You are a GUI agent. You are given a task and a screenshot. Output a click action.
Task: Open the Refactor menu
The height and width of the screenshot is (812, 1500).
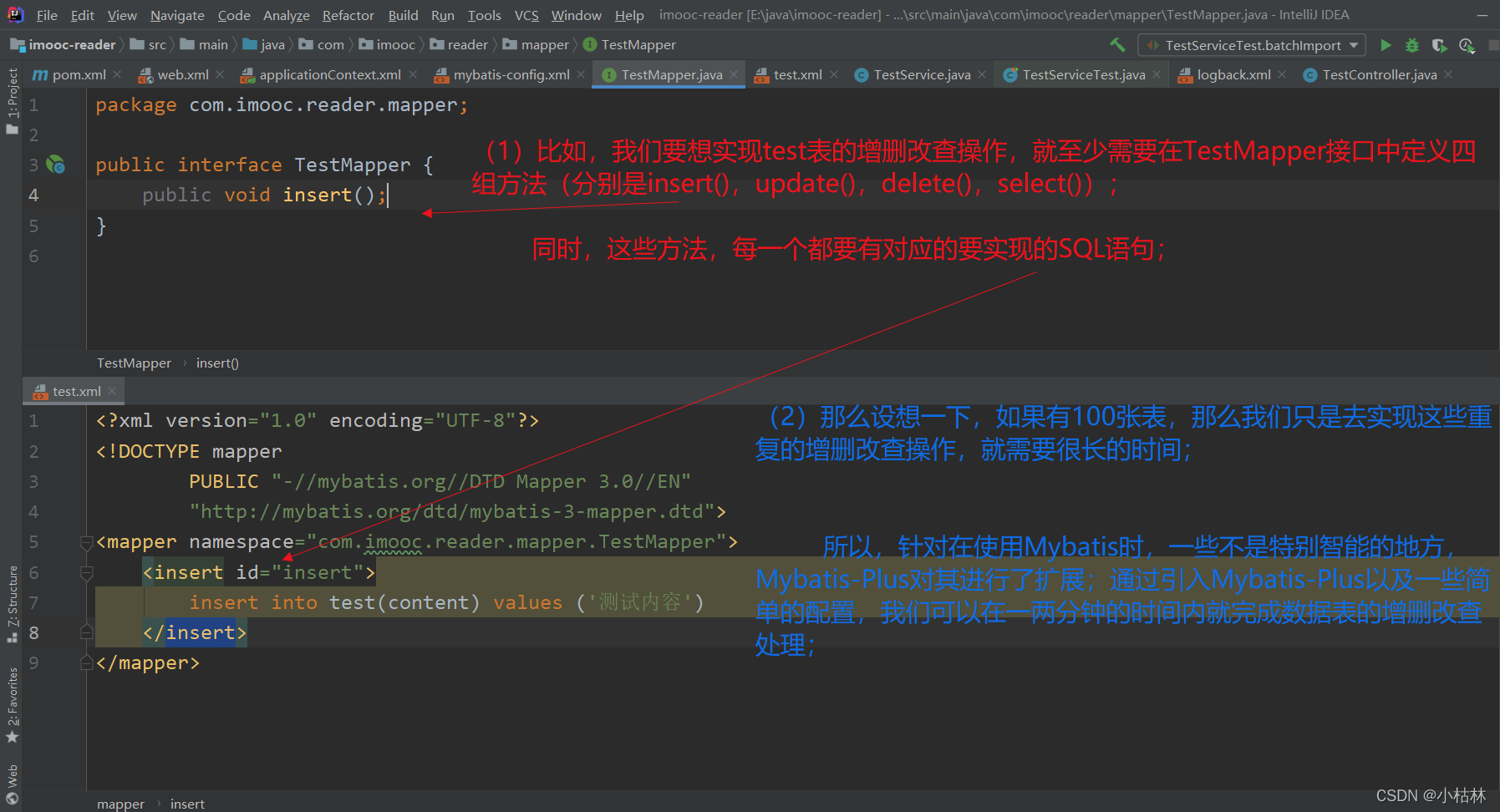(x=348, y=15)
